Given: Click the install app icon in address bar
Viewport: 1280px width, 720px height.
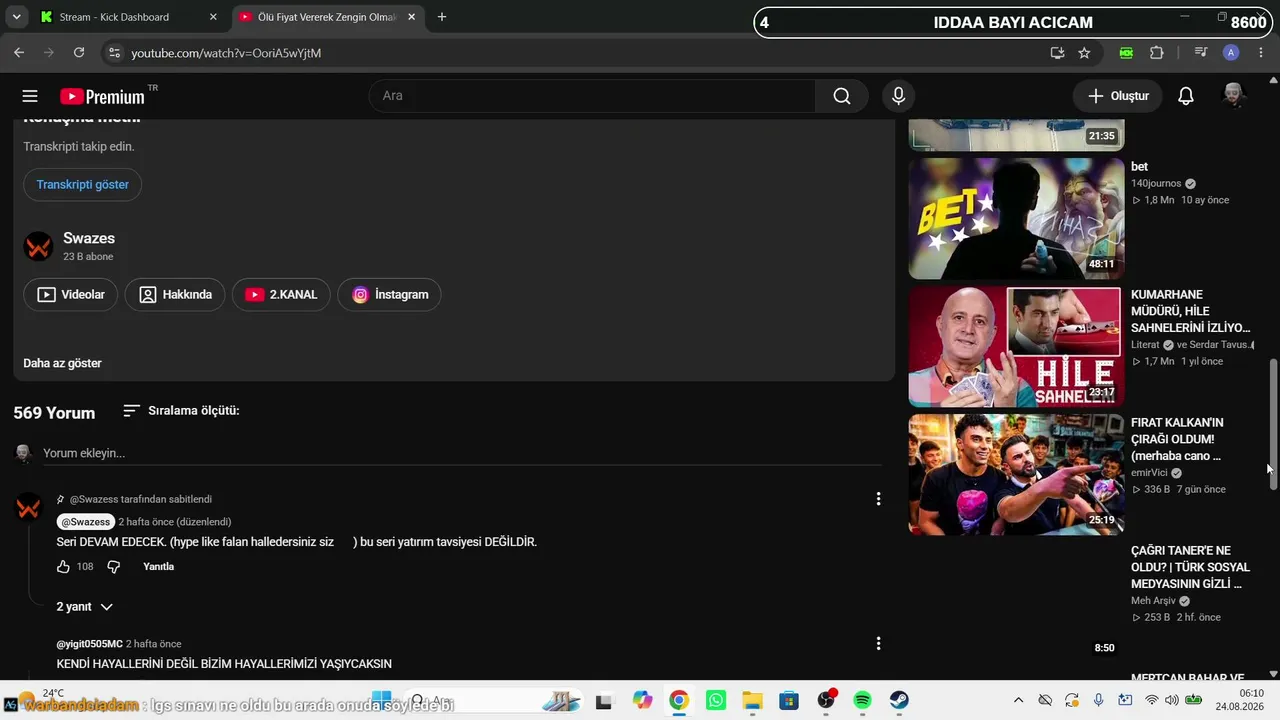Looking at the screenshot, I should click(x=1057, y=53).
